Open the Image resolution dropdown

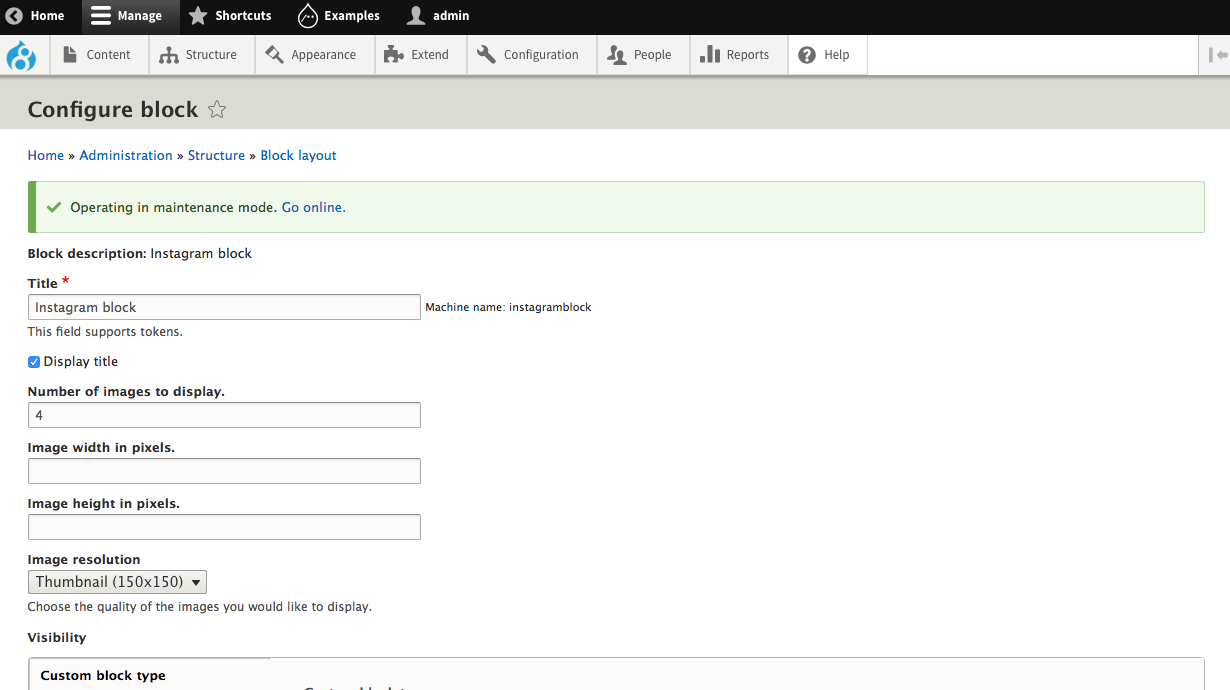pos(117,582)
